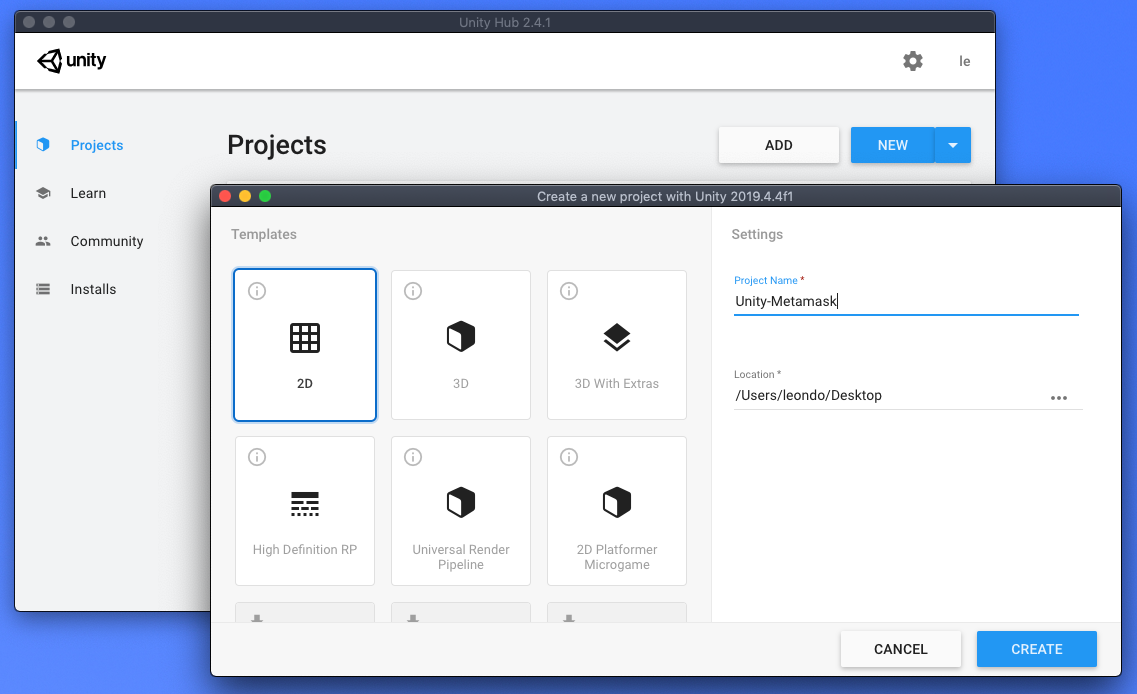Select the 2D project template
1137x694 pixels.
(x=304, y=344)
